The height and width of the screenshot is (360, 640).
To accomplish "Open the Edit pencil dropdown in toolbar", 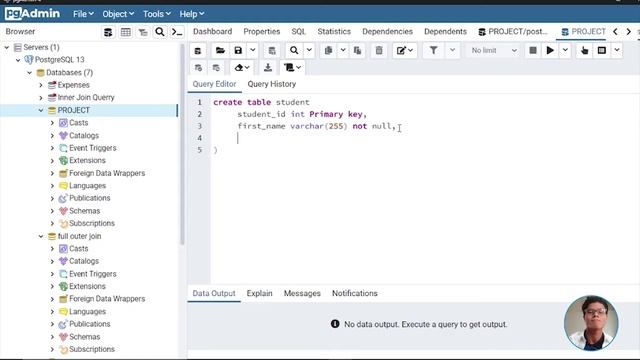I will pos(404,51).
